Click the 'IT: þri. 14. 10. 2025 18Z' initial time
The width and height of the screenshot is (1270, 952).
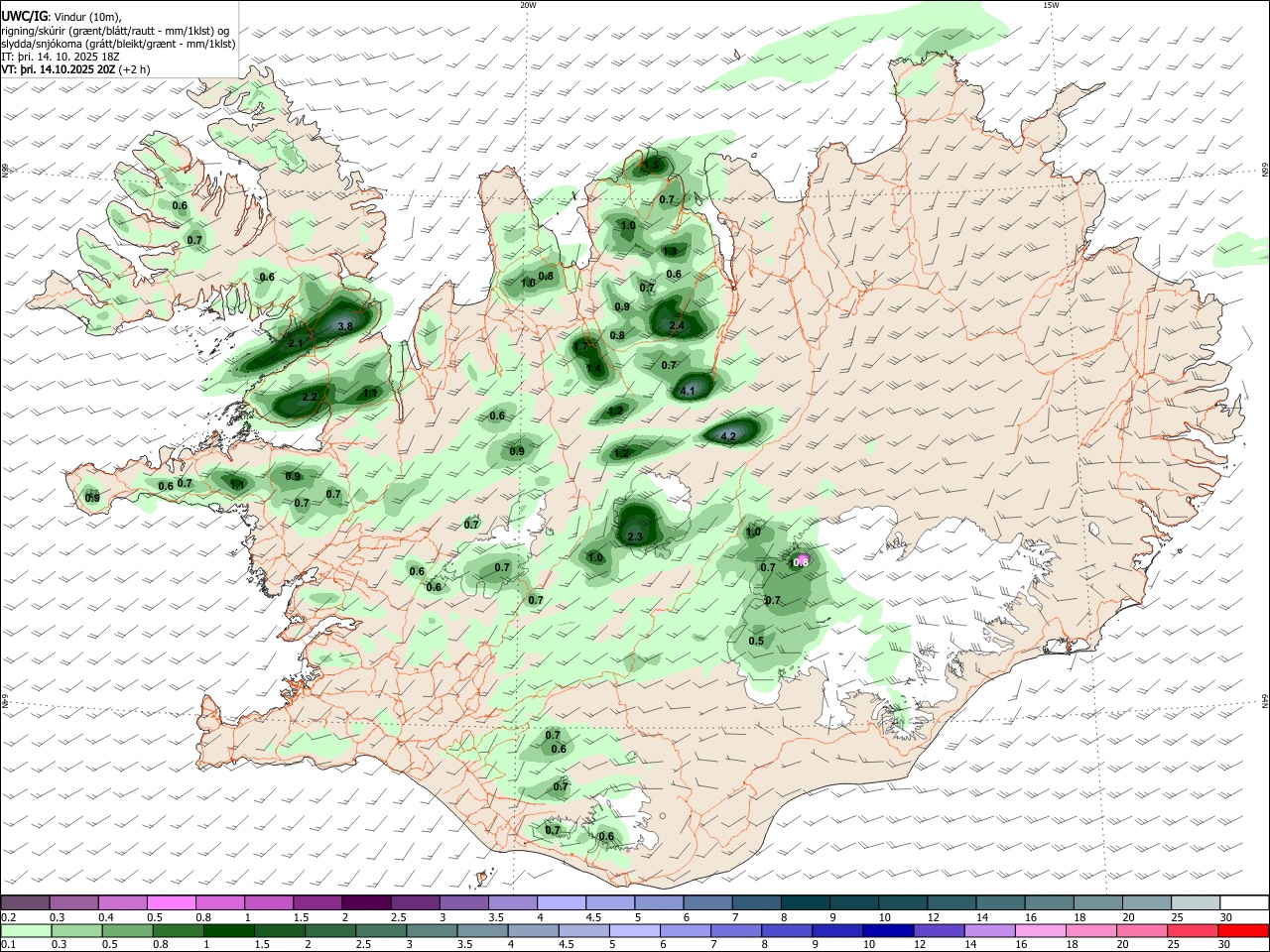pyautogui.click(x=60, y=57)
